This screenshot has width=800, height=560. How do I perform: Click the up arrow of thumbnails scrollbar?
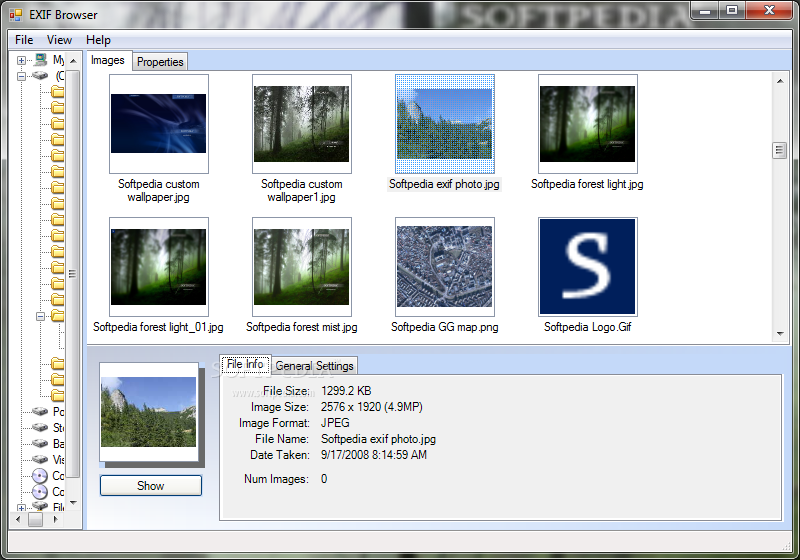[780, 81]
